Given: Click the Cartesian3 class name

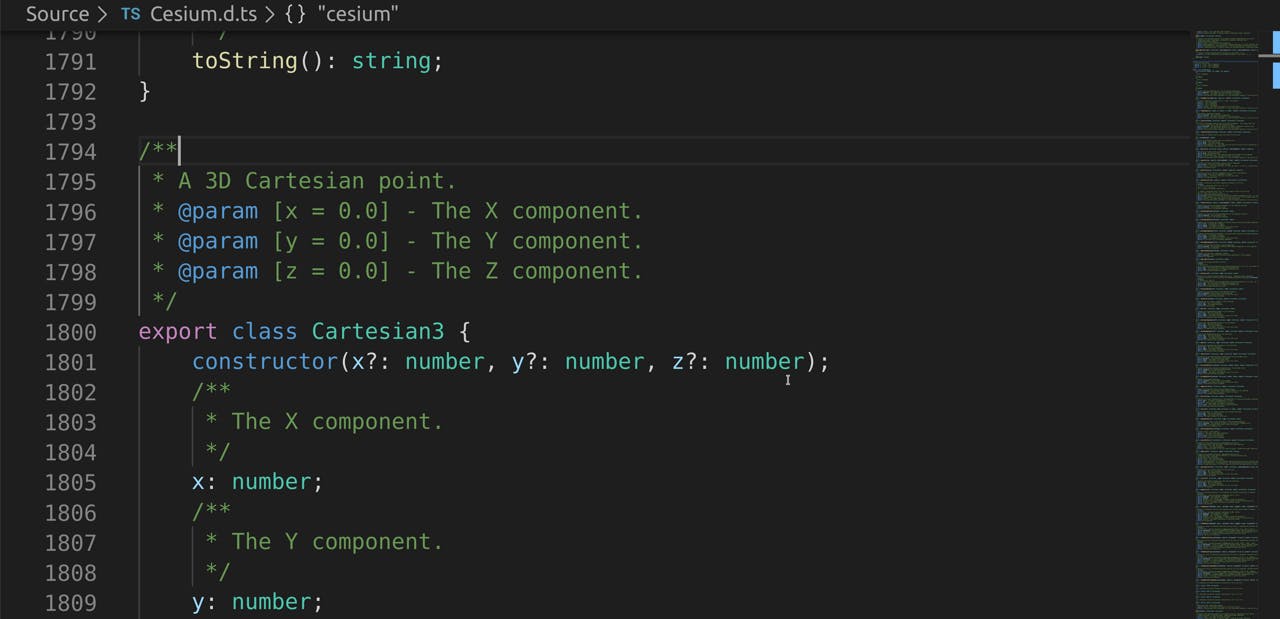Looking at the screenshot, I should 378,332.
